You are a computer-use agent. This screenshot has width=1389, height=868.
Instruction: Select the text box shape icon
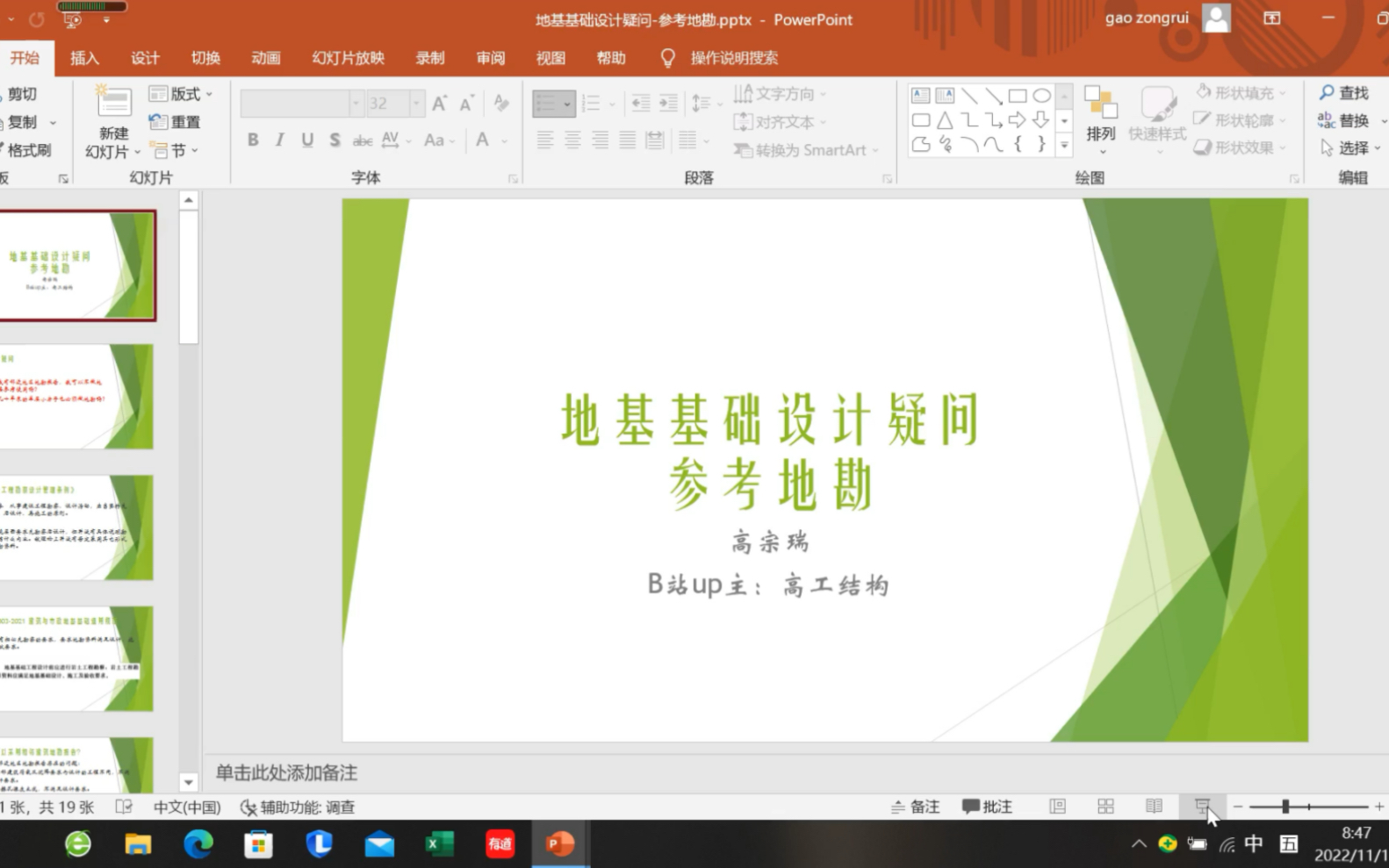pyautogui.click(x=920, y=96)
